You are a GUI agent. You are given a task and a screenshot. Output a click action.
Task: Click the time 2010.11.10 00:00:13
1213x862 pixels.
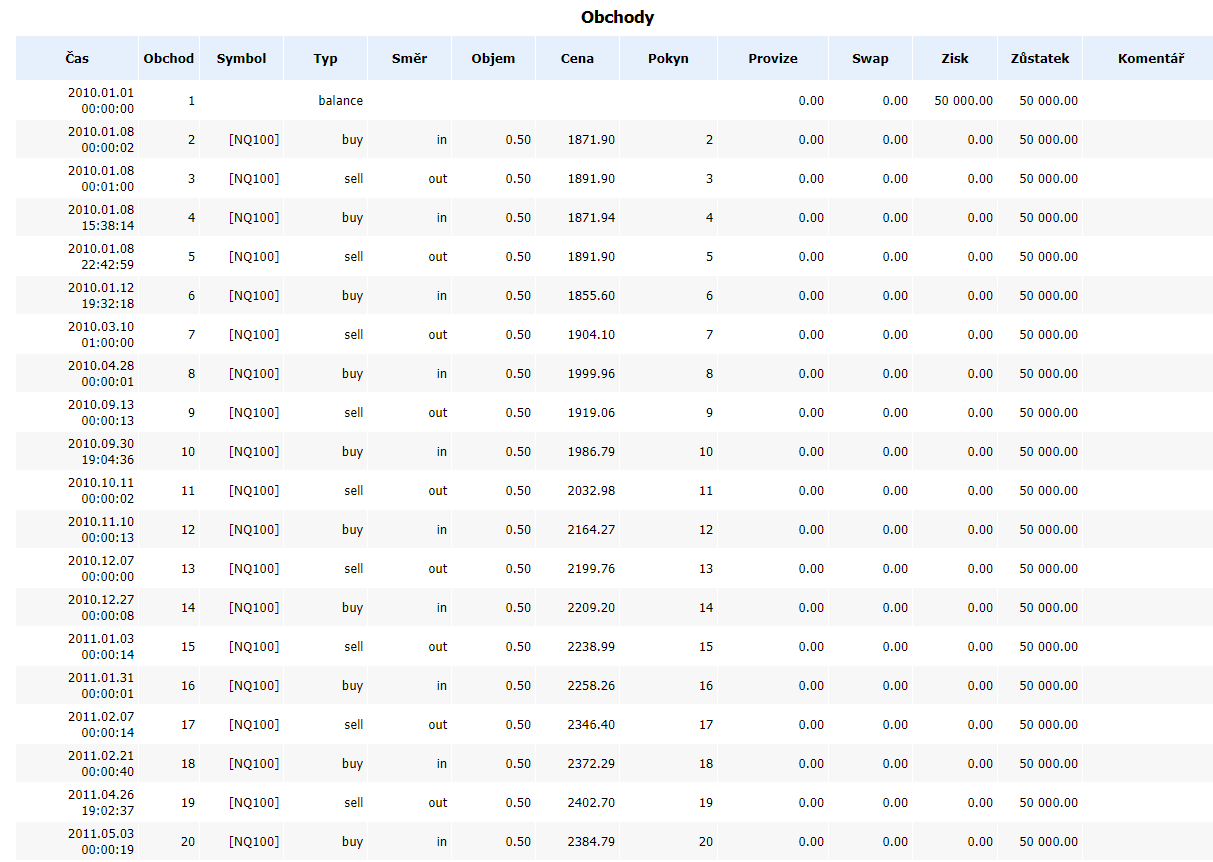pos(100,530)
